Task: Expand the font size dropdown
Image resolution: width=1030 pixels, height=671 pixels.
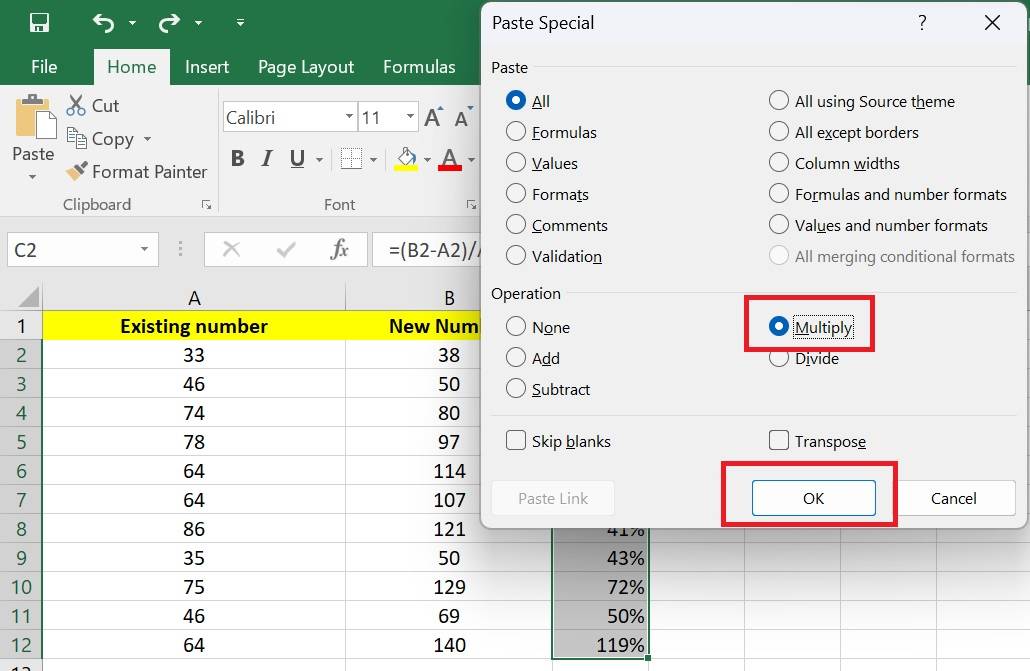Action: click(x=410, y=118)
